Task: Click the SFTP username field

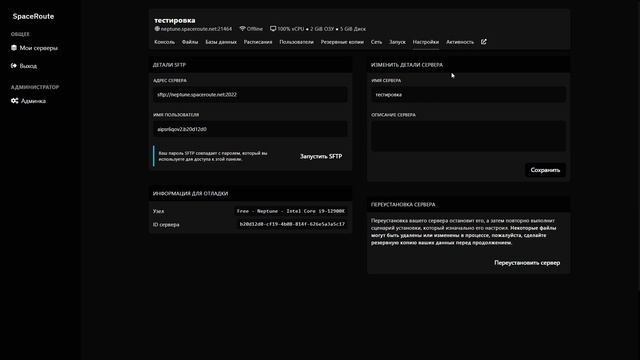Action: [250, 129]
